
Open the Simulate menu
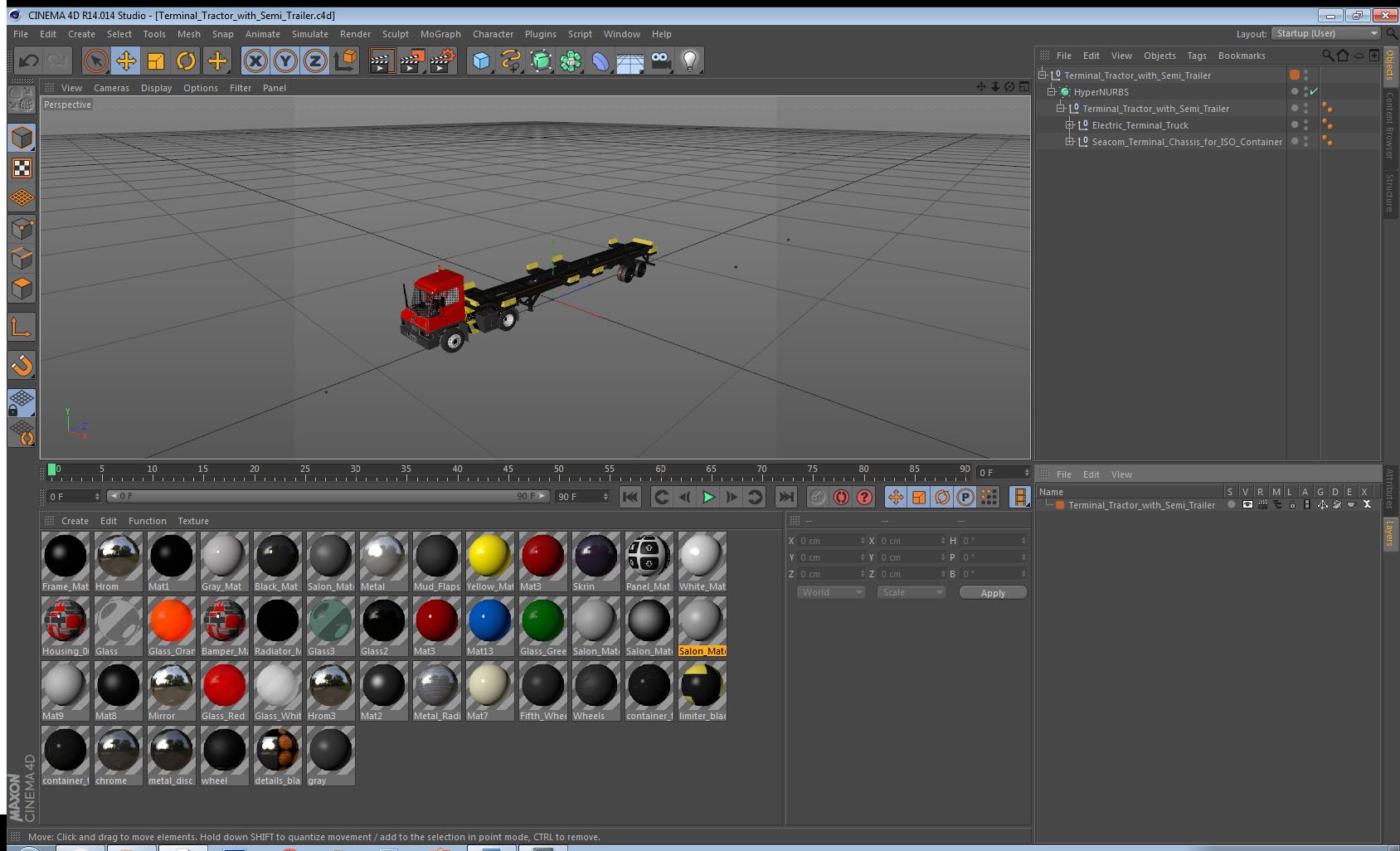tap(310, 34)
